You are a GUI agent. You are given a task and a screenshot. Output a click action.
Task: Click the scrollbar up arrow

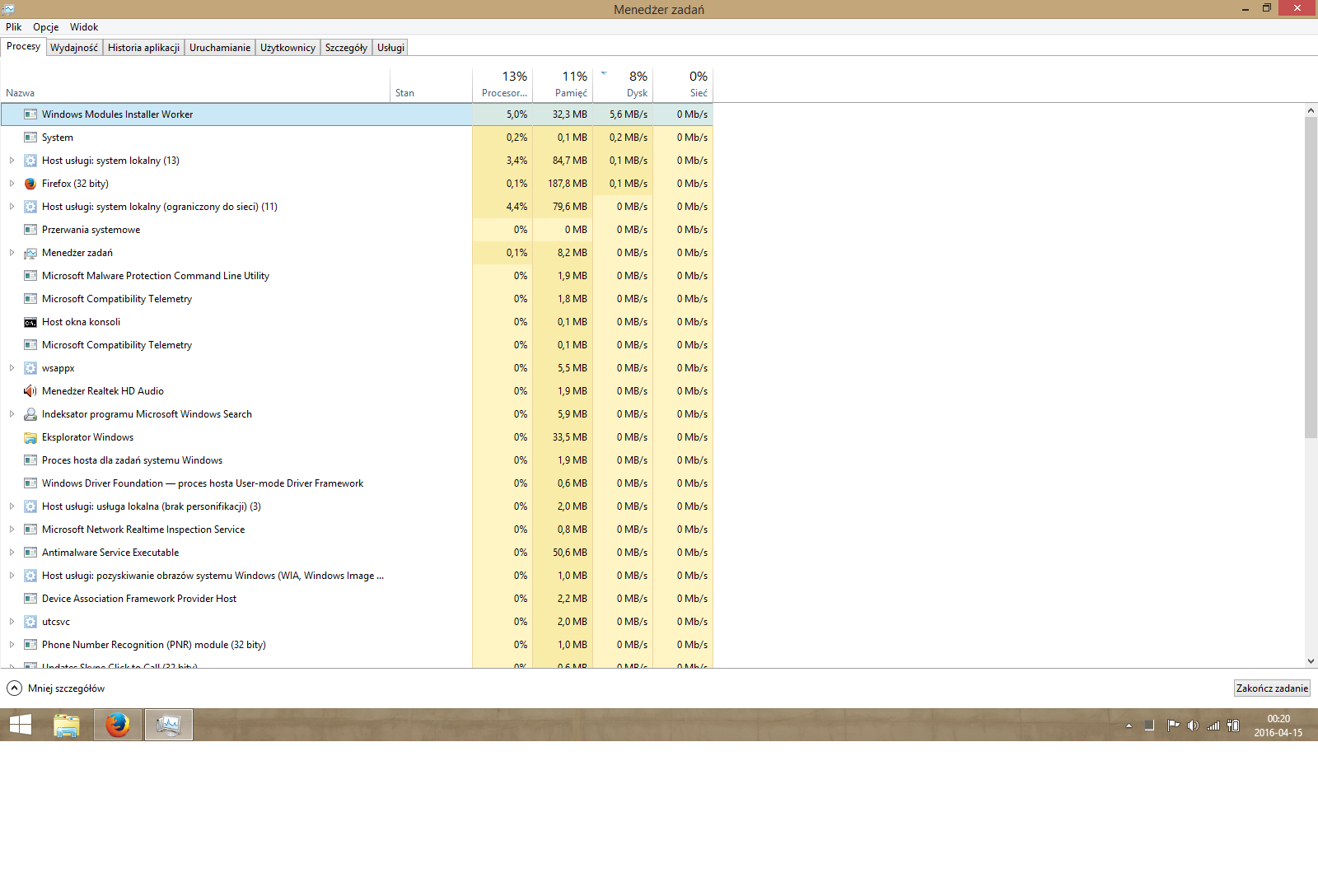click(x=1311, y=110)
